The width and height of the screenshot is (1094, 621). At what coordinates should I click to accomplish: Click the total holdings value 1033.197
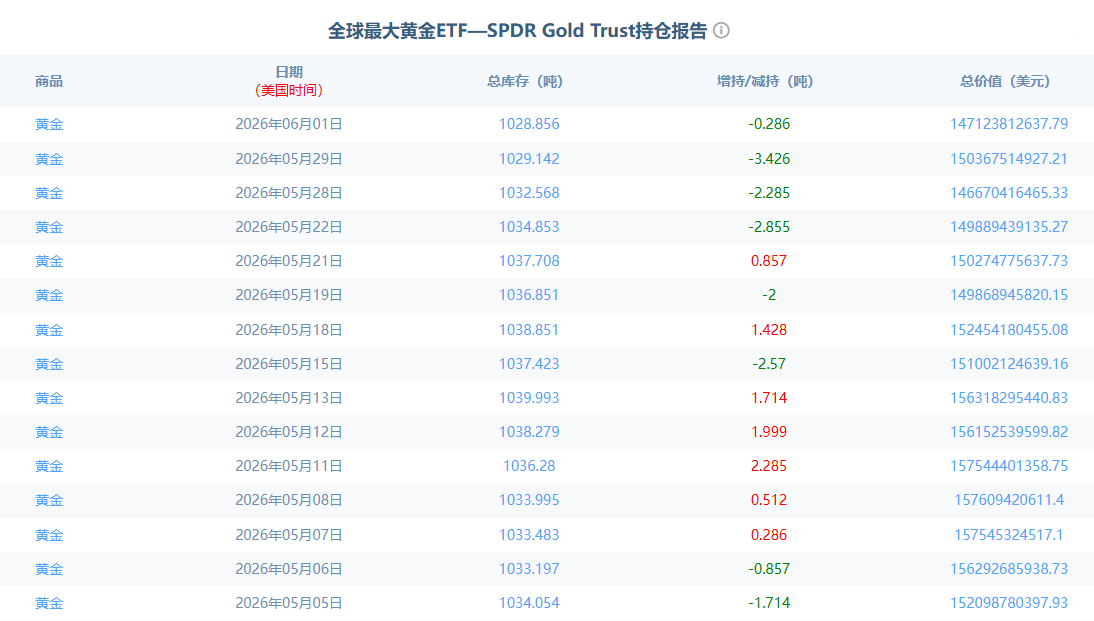click(x=529, y=569)
